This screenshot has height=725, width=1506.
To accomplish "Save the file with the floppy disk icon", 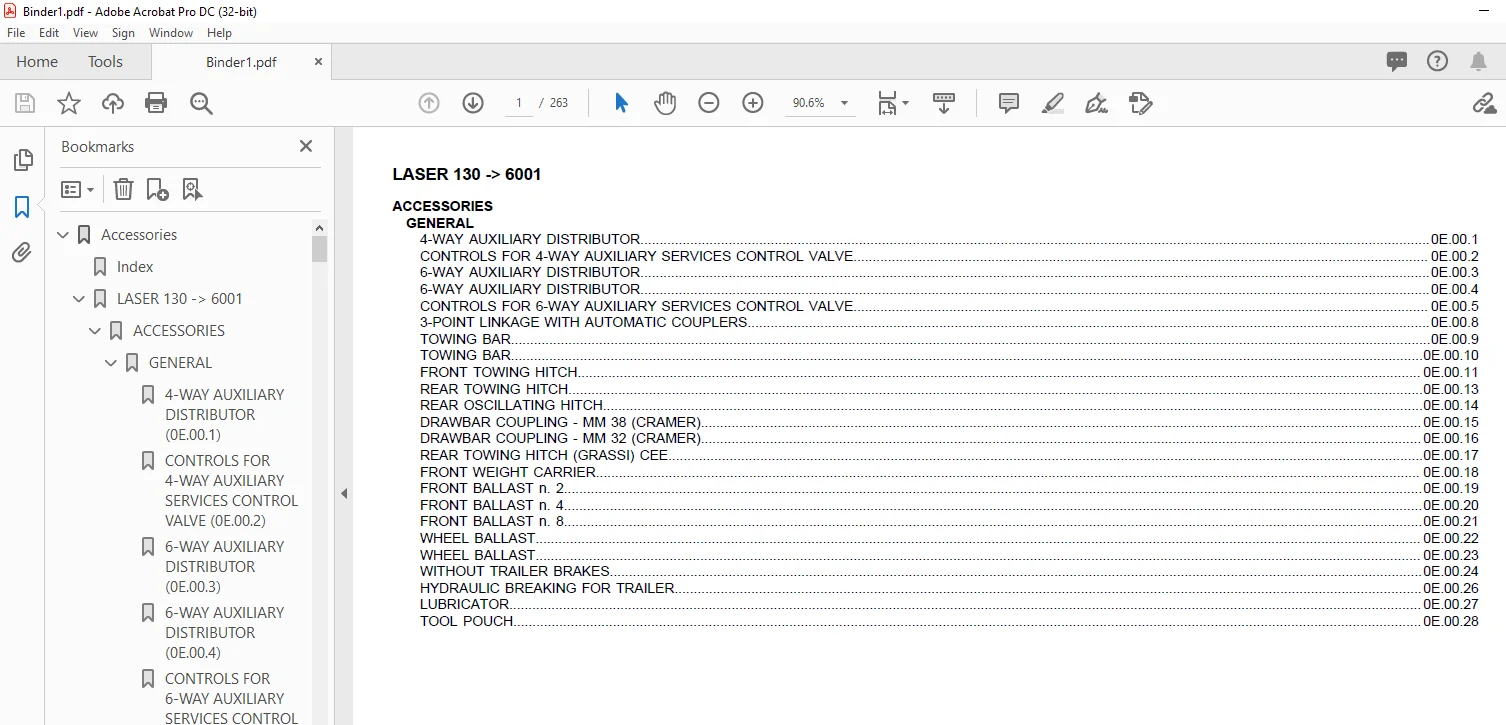I will coord(25,103).
